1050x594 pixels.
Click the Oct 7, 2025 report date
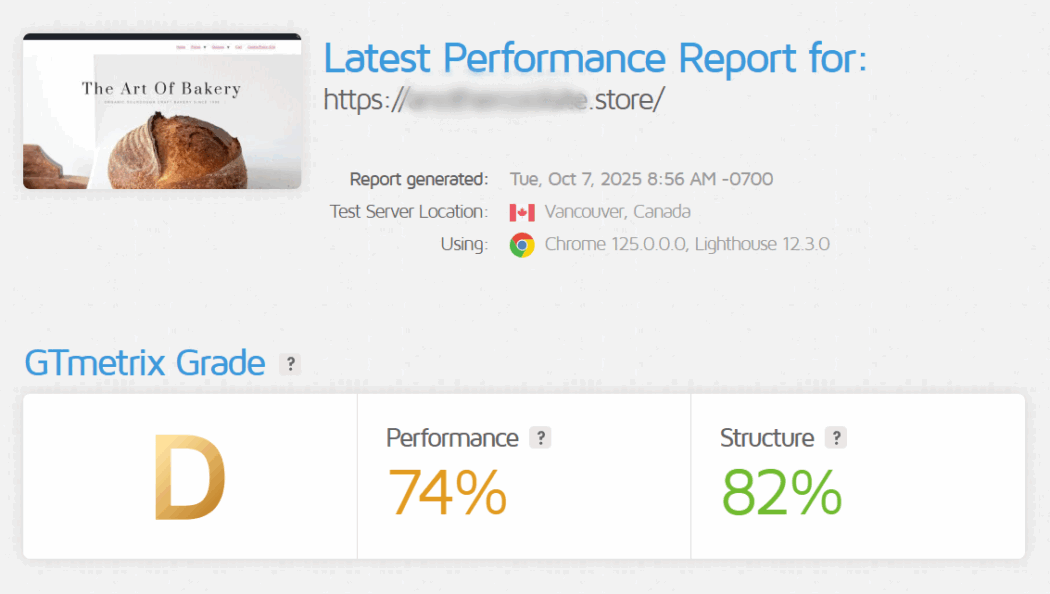(641, 180)
